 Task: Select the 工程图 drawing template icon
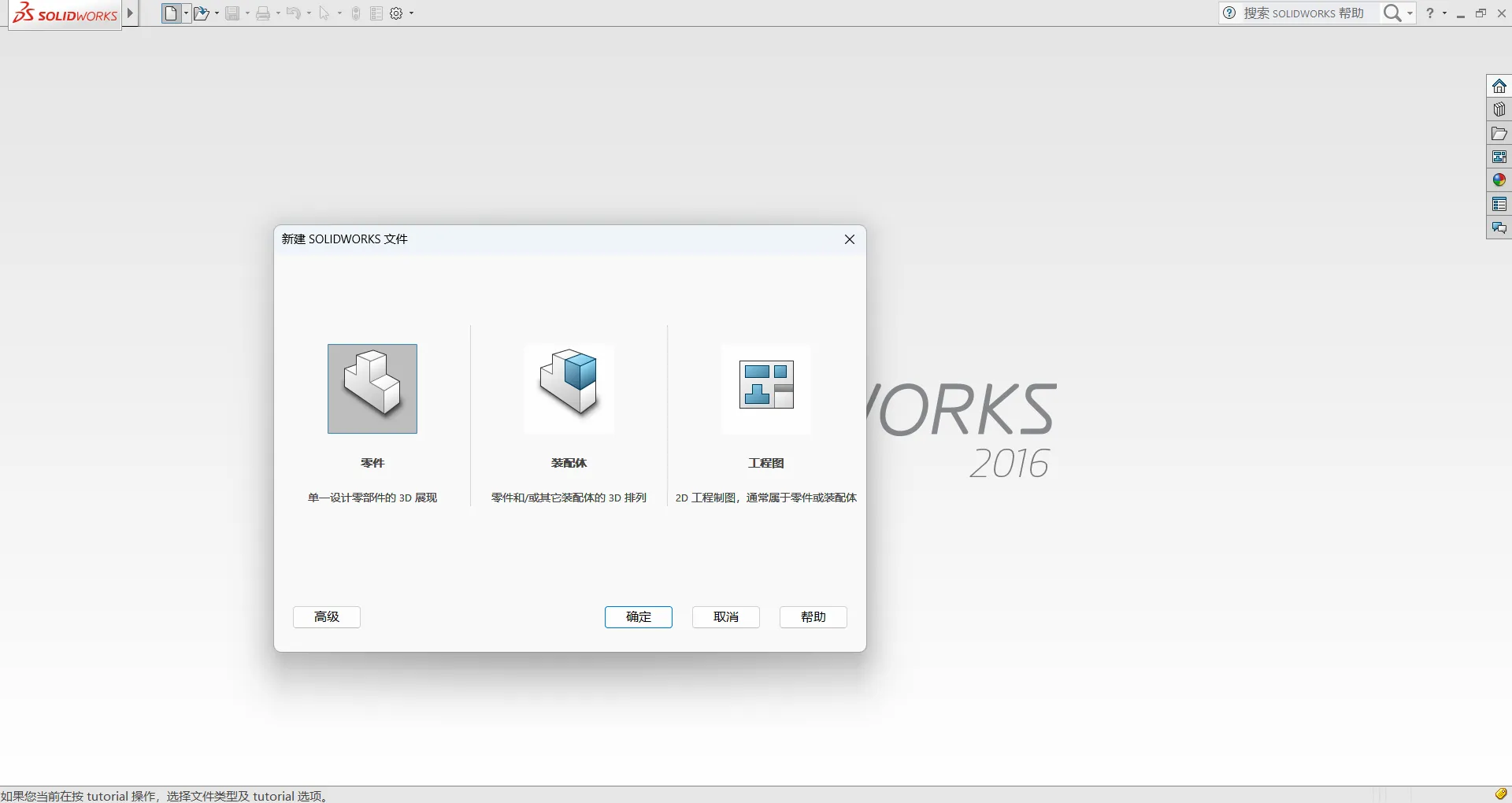coord(766,389)
